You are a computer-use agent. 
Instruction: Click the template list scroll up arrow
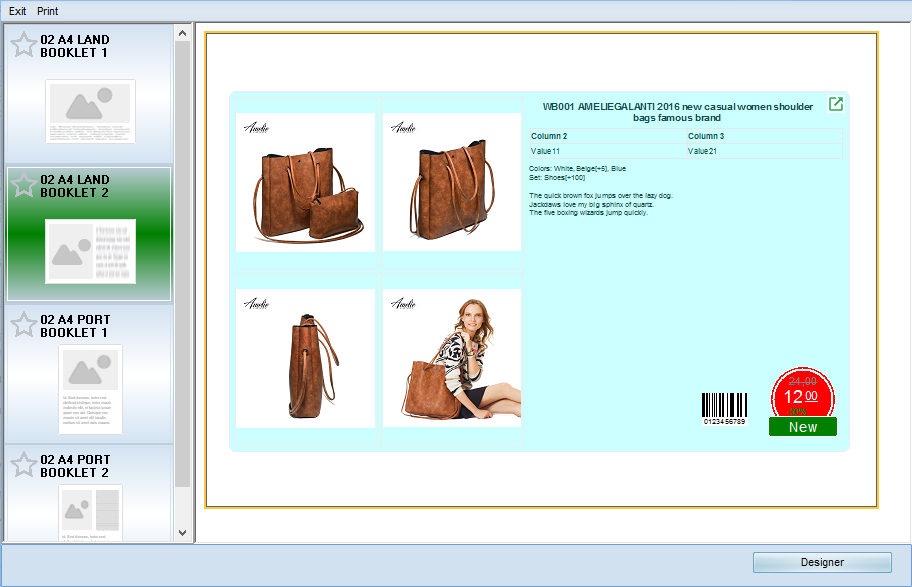point(183,33)
